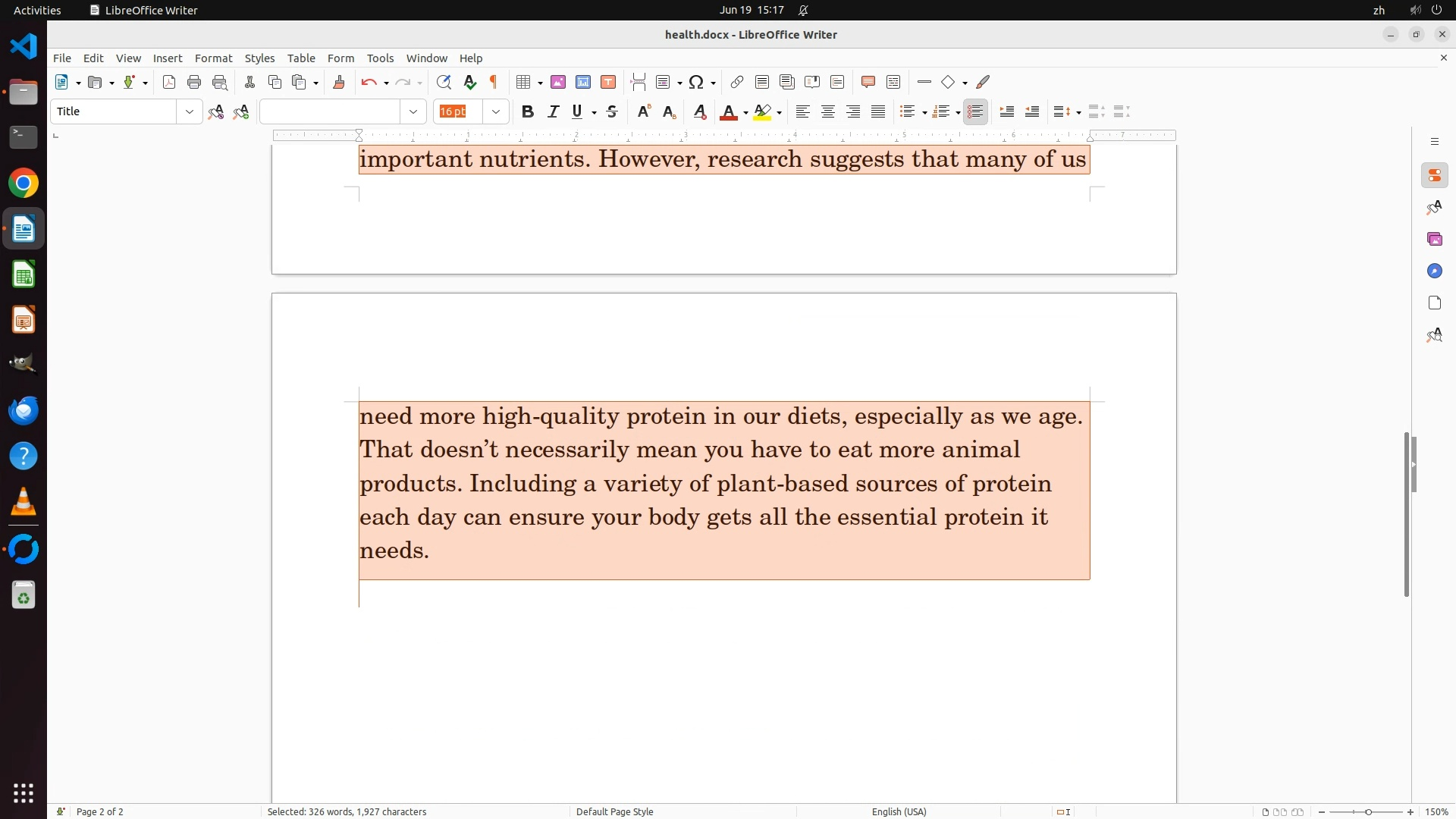Click the Strikethrough formatting icon
Image resolution: width=1456 pixels, height=819 pixels.
click(612, 111)
